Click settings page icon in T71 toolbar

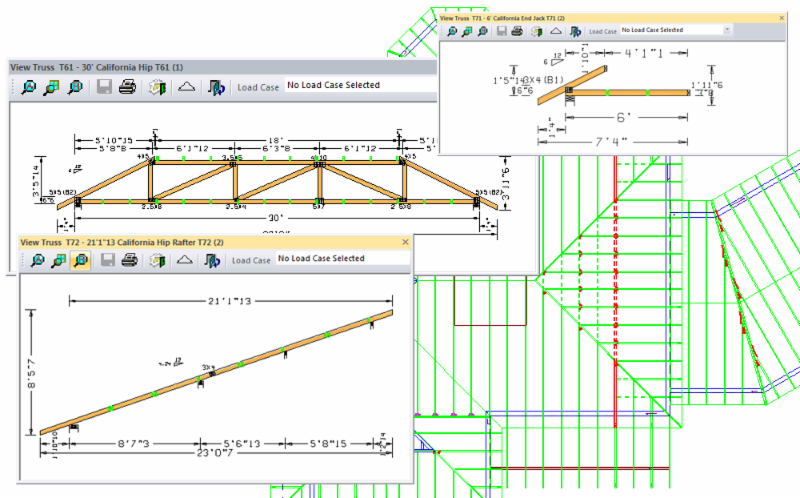tap(536, 31)
